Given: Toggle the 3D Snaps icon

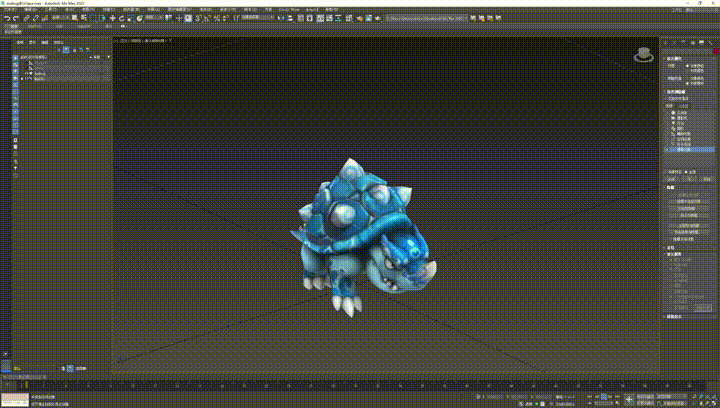Looking at the screenshot, I should tap(198, 18).
